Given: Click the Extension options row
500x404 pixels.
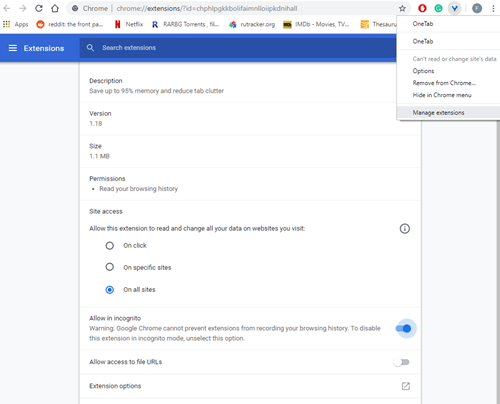Looking at the screenshot, I should [250, 386].
